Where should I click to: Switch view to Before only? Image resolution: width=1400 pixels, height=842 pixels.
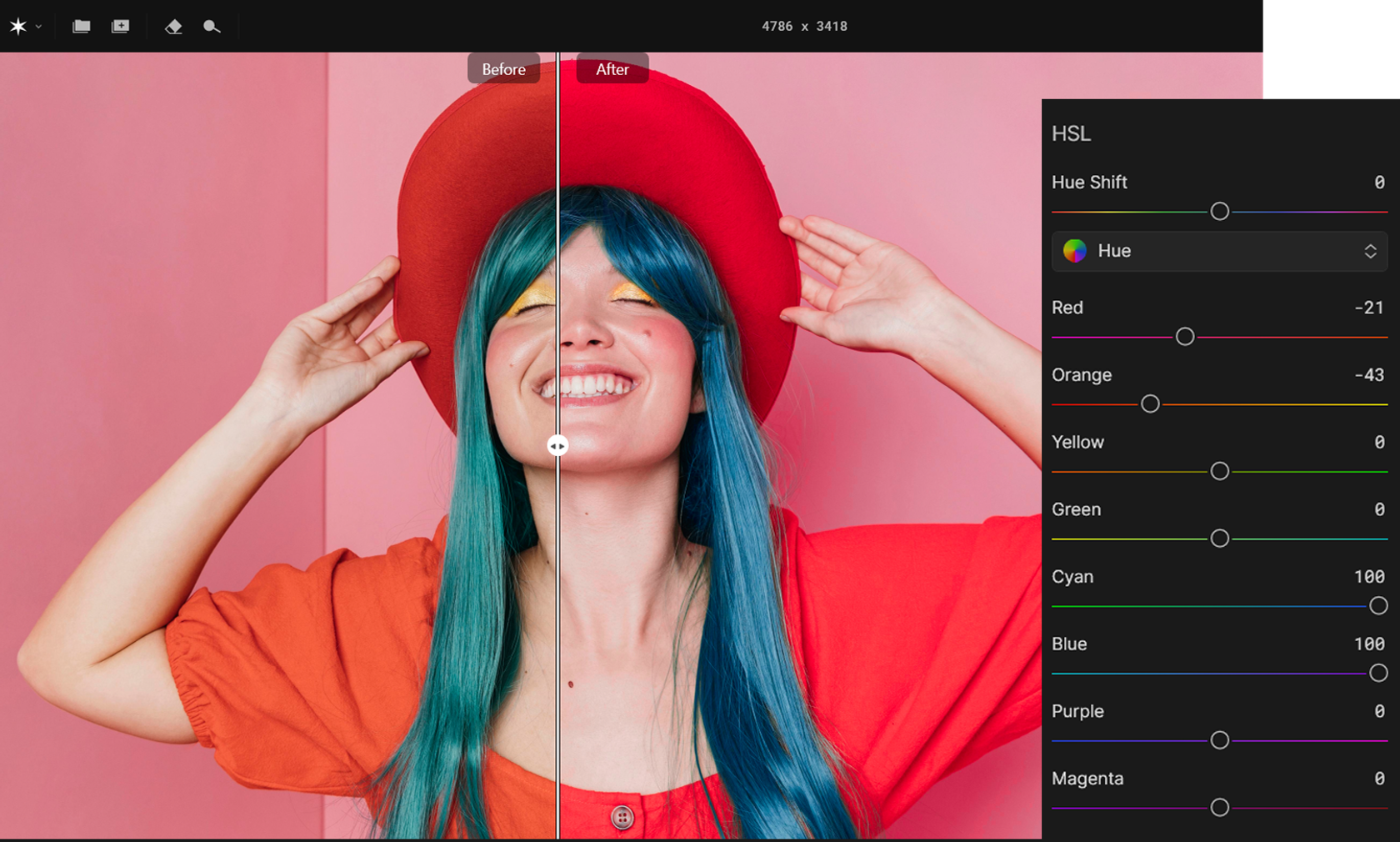[502, 68]
